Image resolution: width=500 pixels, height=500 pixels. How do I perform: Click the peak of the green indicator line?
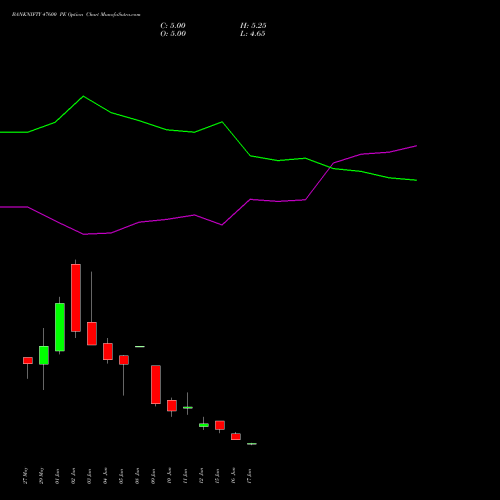click(x=83, y=96)
